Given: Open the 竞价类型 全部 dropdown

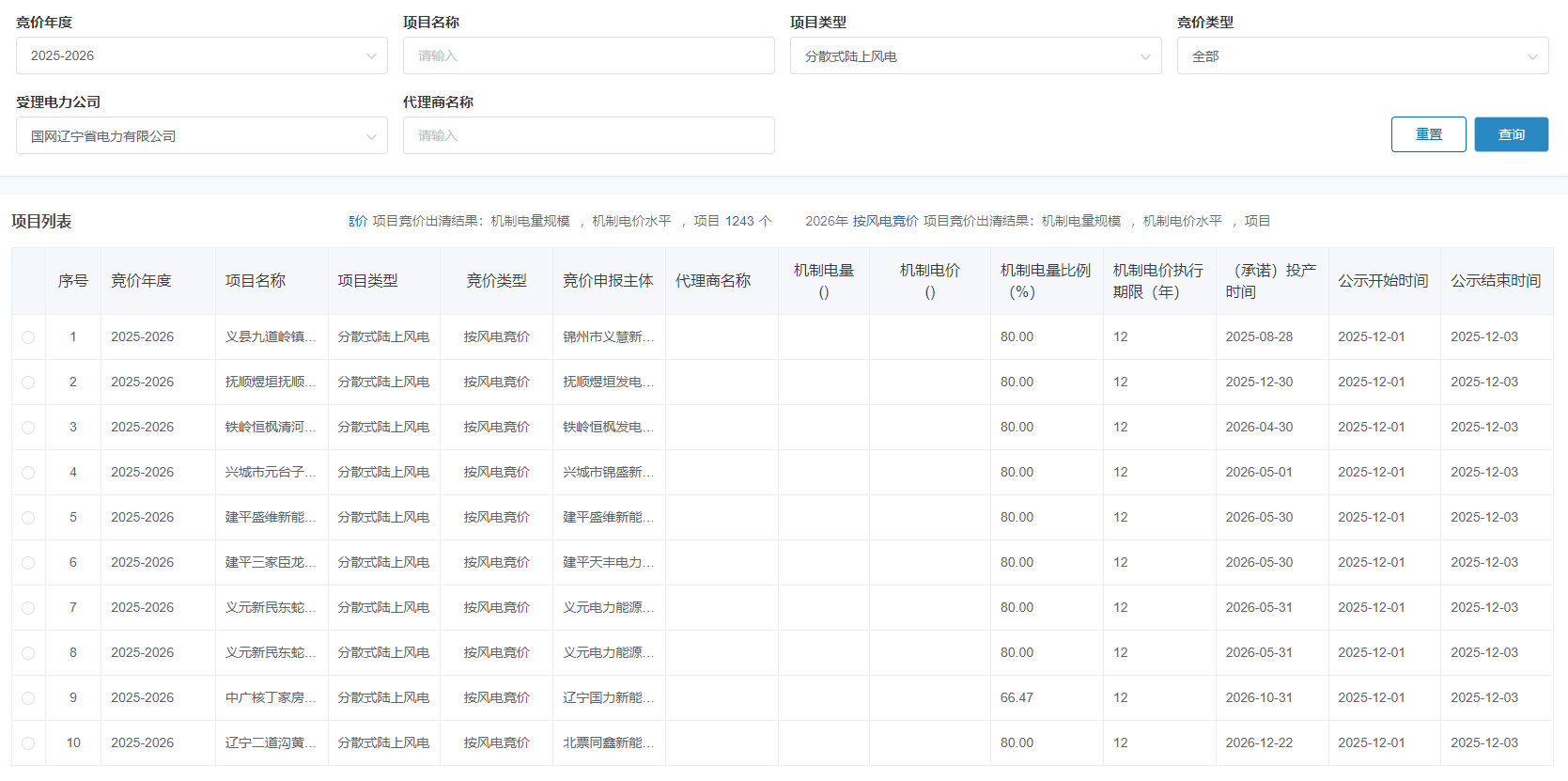Looking at the screenshot, I should (x=1362, y=55).
